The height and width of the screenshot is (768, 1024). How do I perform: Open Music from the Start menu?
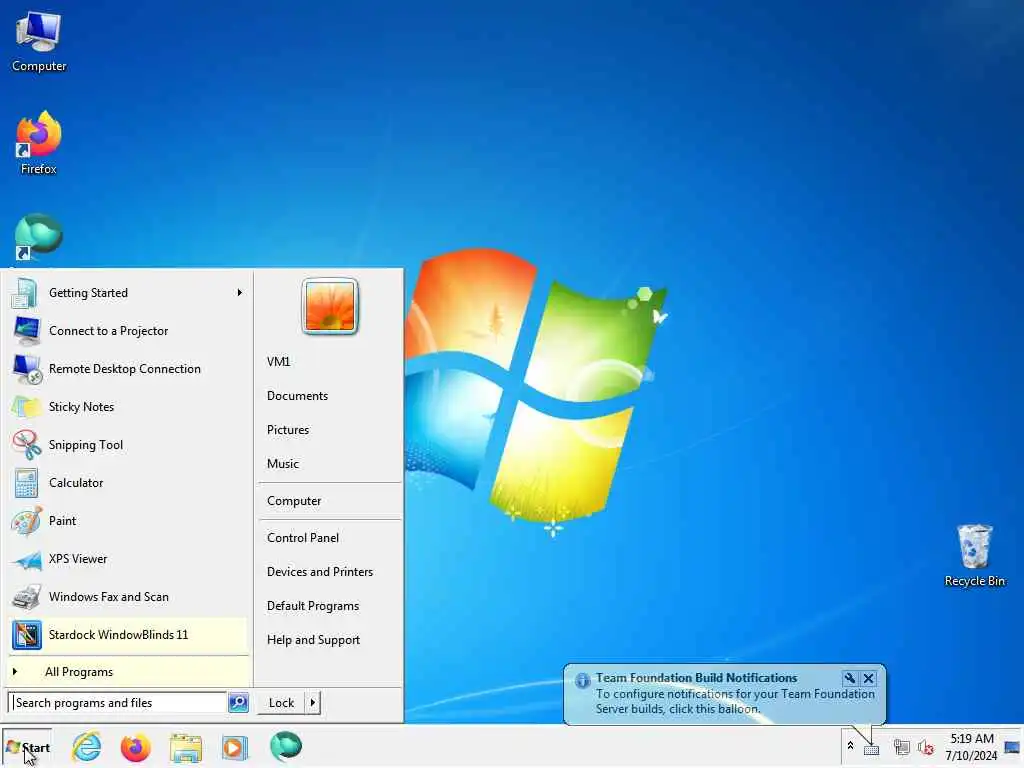(283, 464)
